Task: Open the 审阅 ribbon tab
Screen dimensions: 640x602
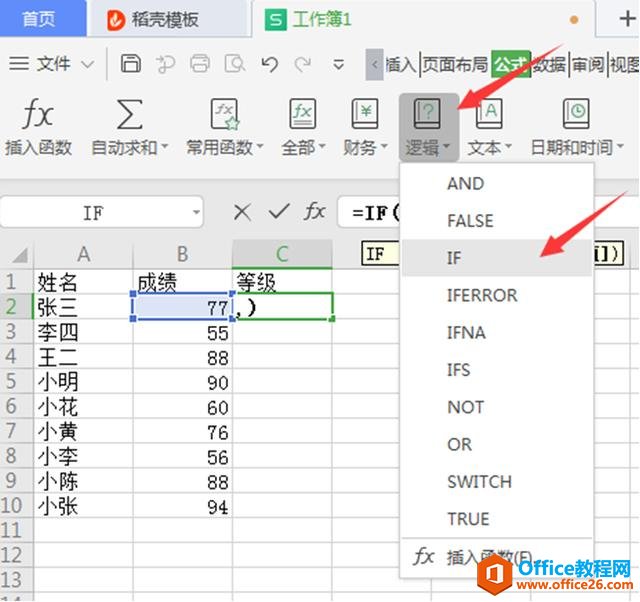Action: [588, 64]
